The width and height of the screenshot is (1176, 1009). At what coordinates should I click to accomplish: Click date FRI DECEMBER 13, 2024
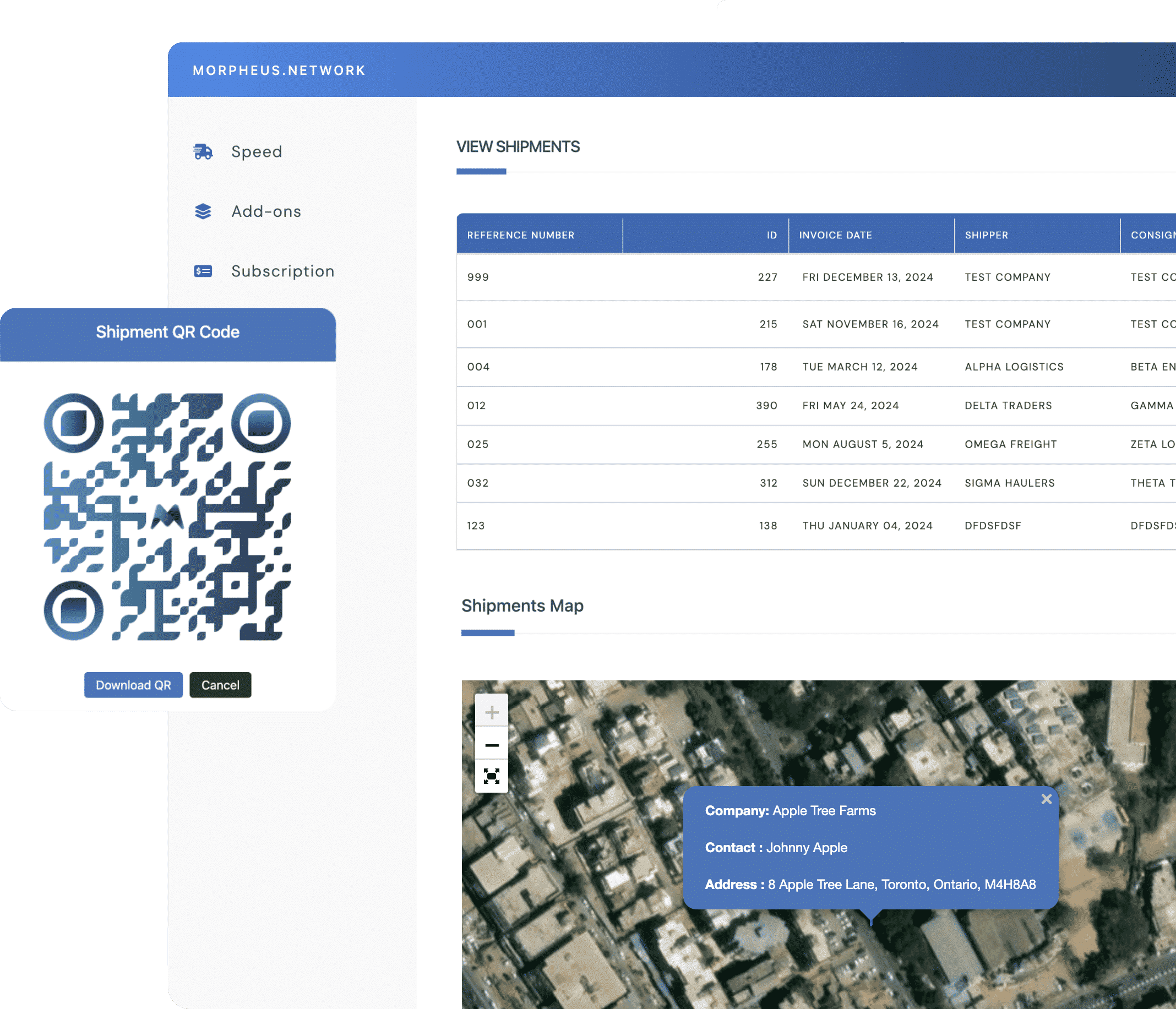tap(868, 277)
